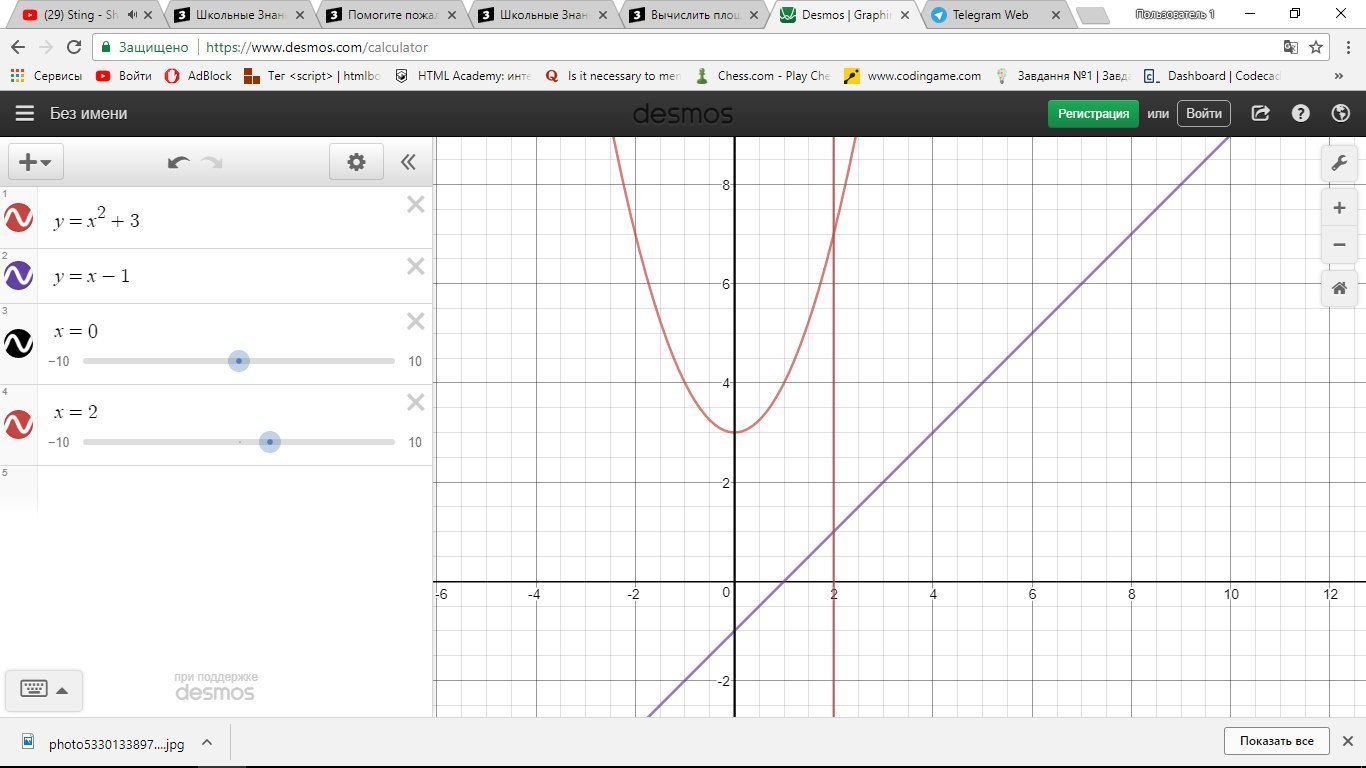The height and width of the screenshot is (768, 1366).
Task: Zoom out on the graph
Action: pos(1340,244)
